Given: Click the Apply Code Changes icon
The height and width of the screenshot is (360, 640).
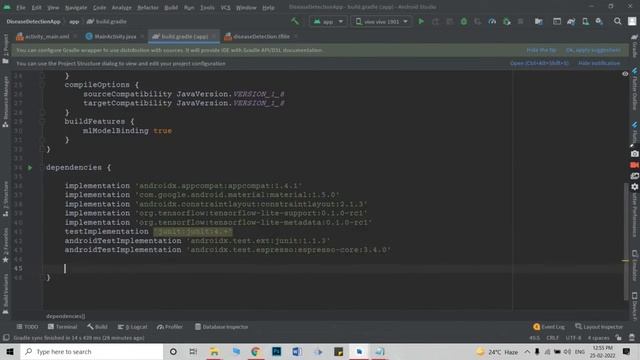Looking at the screenshot, I should click(x=449, y=21).
